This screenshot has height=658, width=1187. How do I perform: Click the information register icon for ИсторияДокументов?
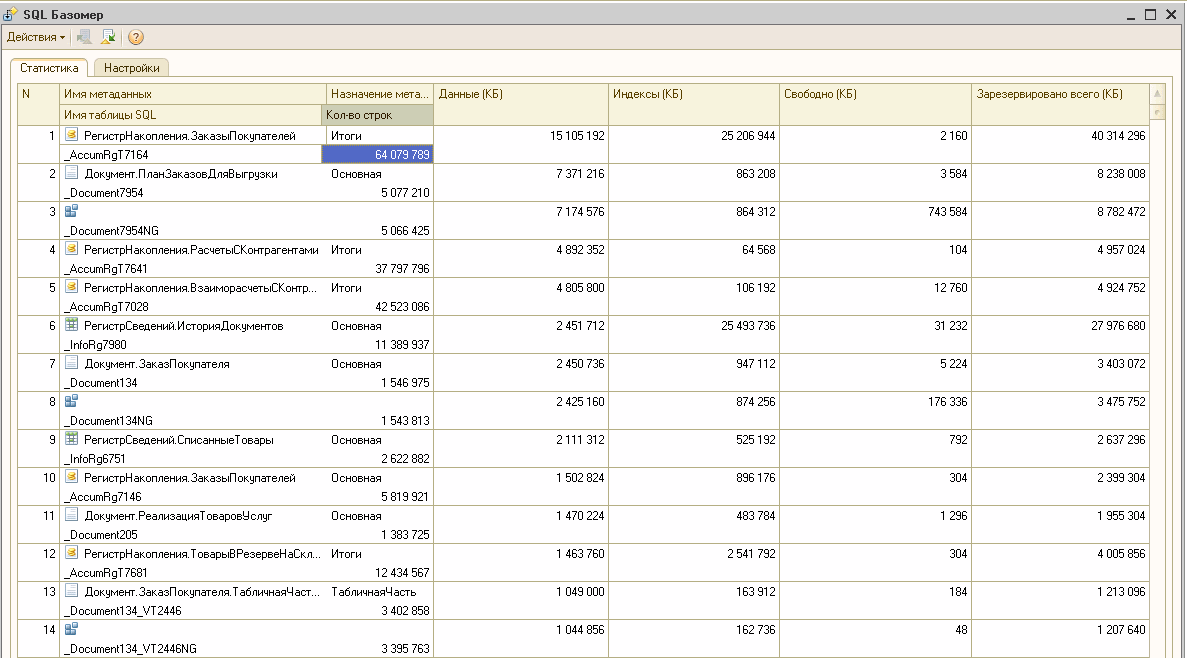[x=71, y=325]
